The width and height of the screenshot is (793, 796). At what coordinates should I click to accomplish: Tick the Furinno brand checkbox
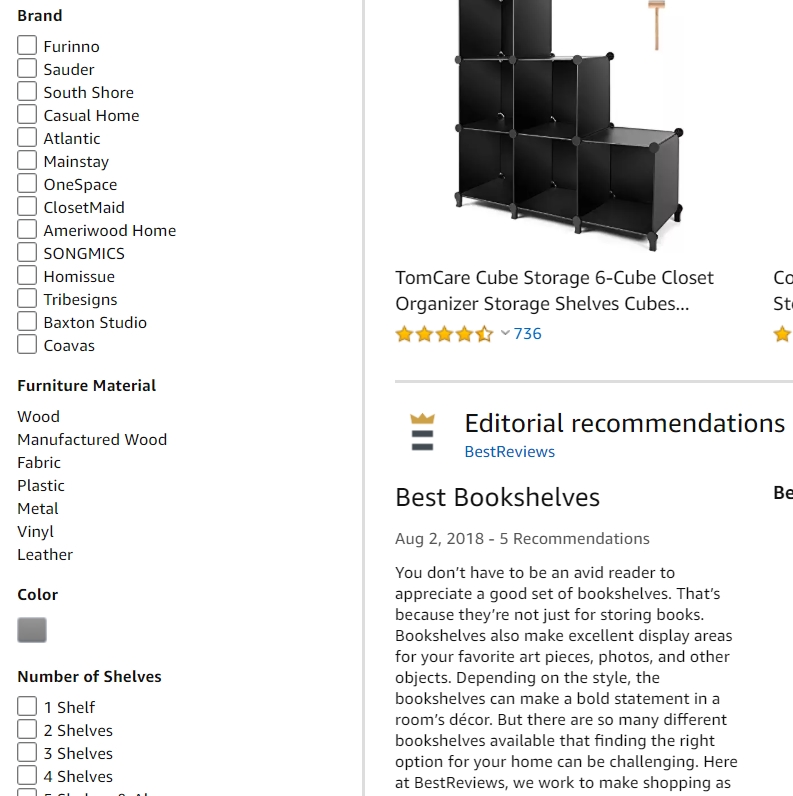point(27,46)
